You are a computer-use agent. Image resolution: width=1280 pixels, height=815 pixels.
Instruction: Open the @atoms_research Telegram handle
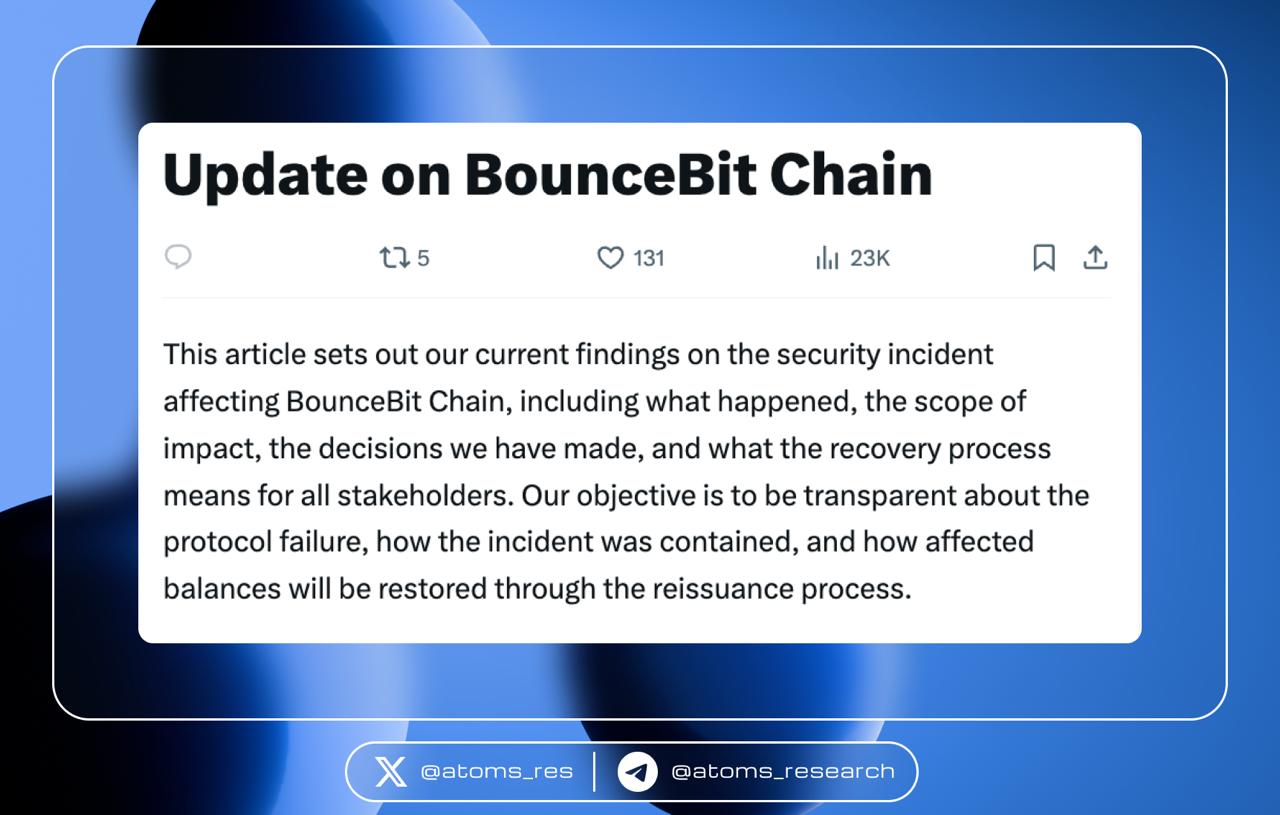783,771
